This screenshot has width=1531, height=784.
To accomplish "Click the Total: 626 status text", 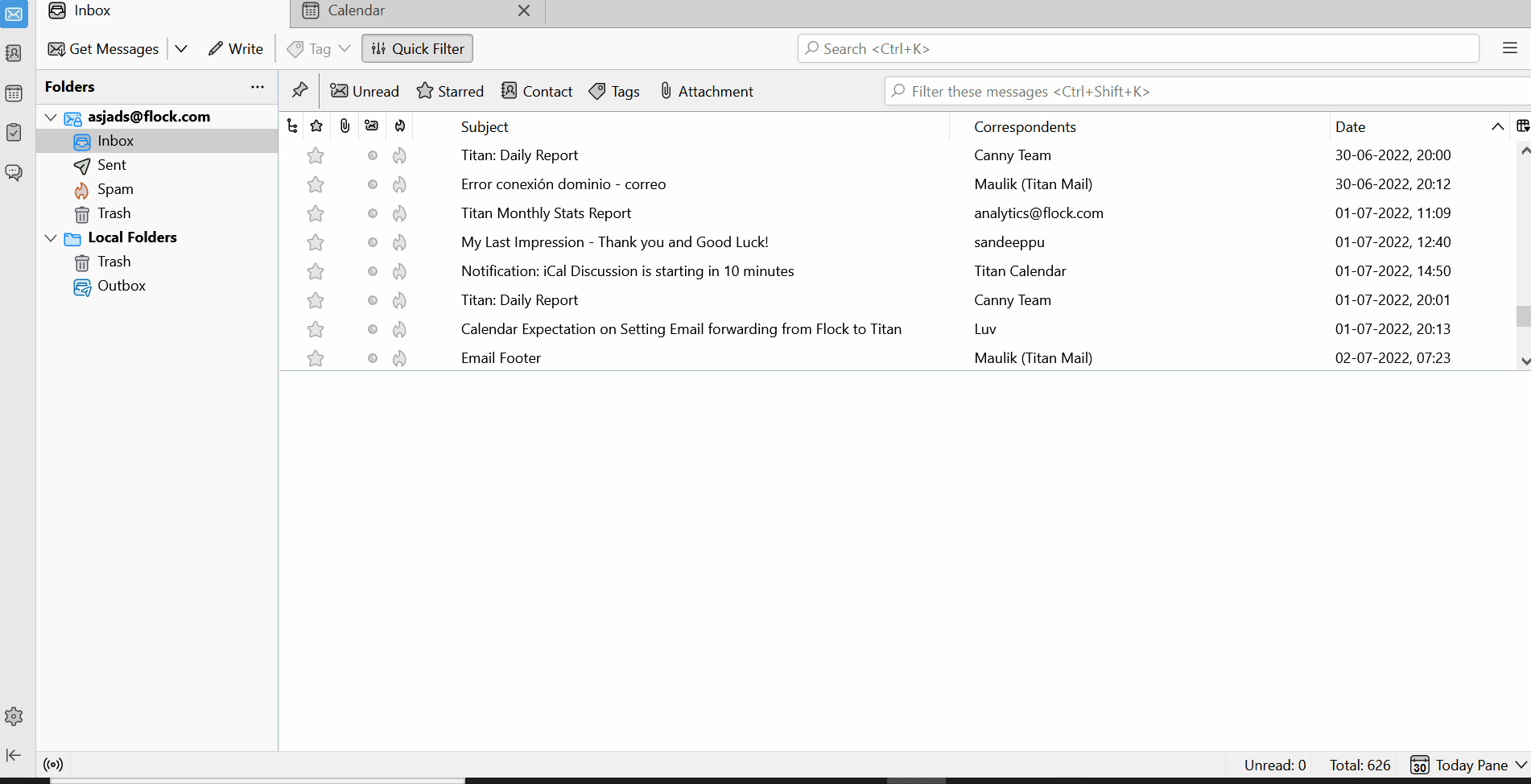I will pos(1360,765).
